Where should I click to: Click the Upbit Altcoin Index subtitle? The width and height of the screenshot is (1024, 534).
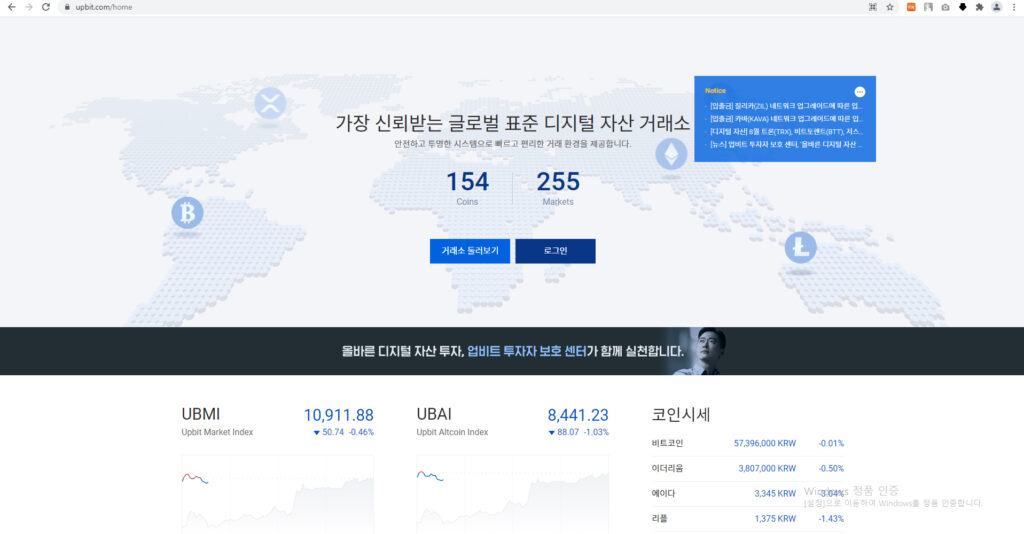(x=452, y=432)
